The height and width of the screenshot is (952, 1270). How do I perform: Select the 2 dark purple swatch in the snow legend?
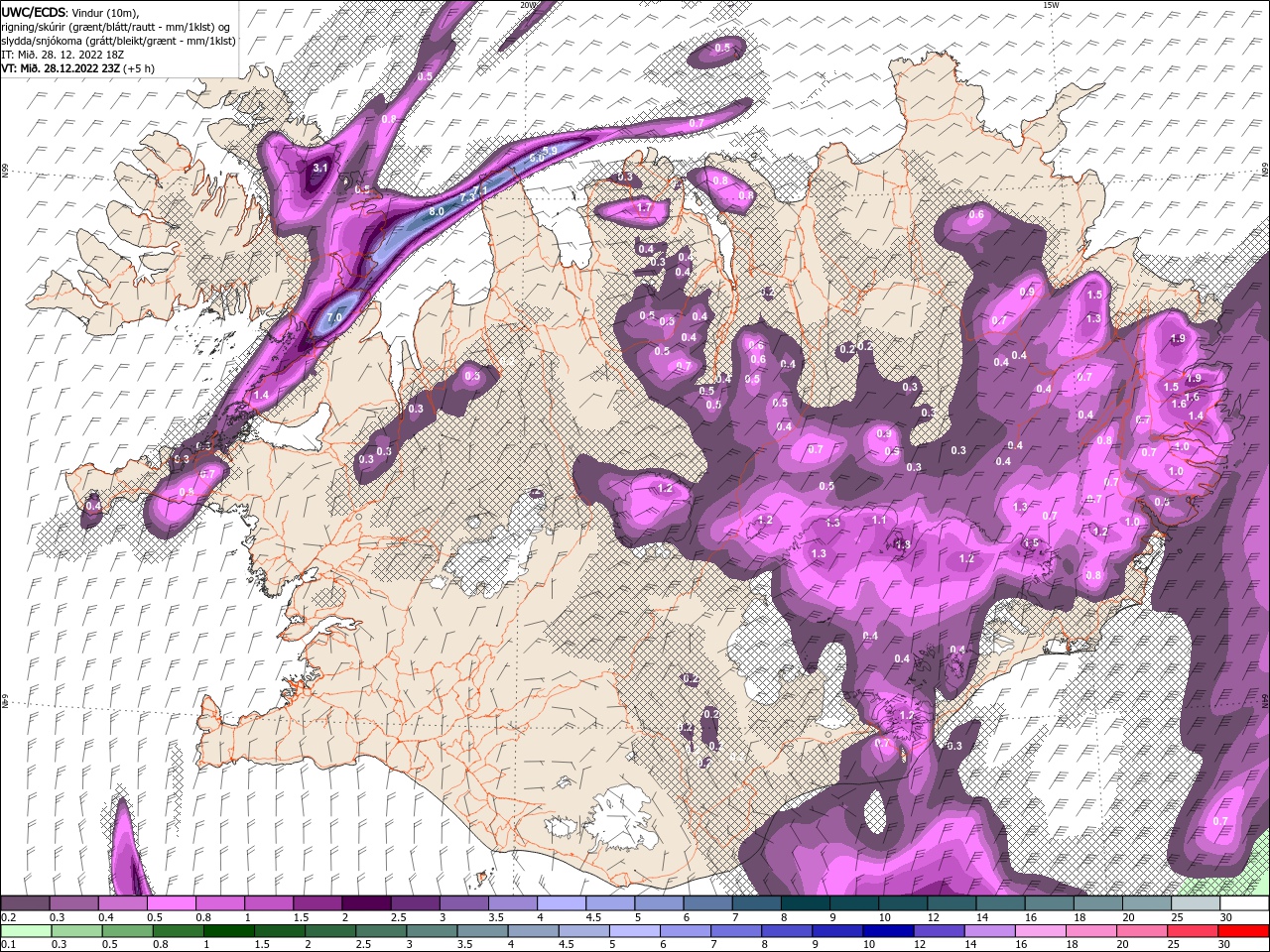pos(366,903)
